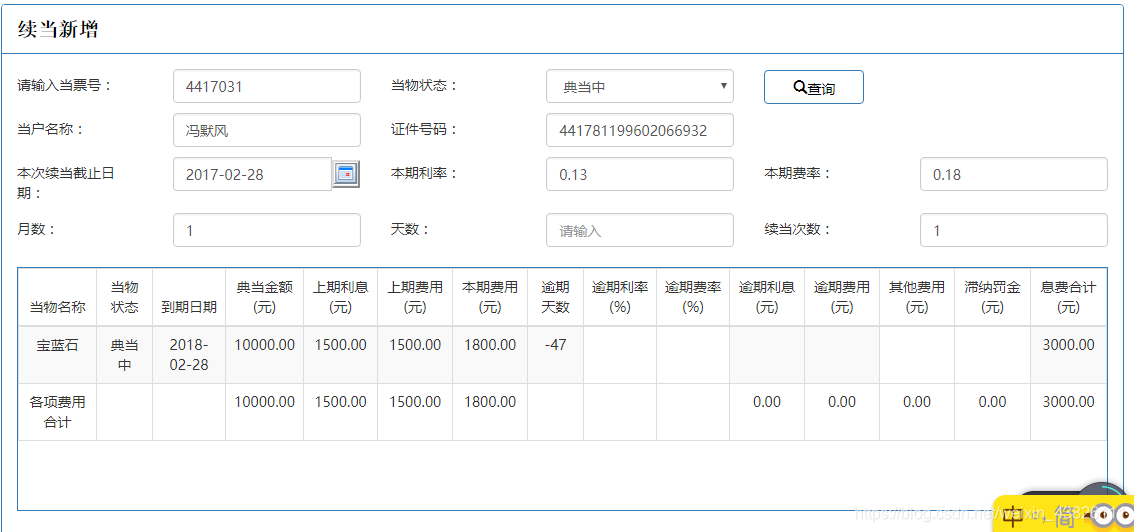Click the 月数 input field
Viewport: 1134px width, 532px height.
pyautogui.click(x=267, y=230)
